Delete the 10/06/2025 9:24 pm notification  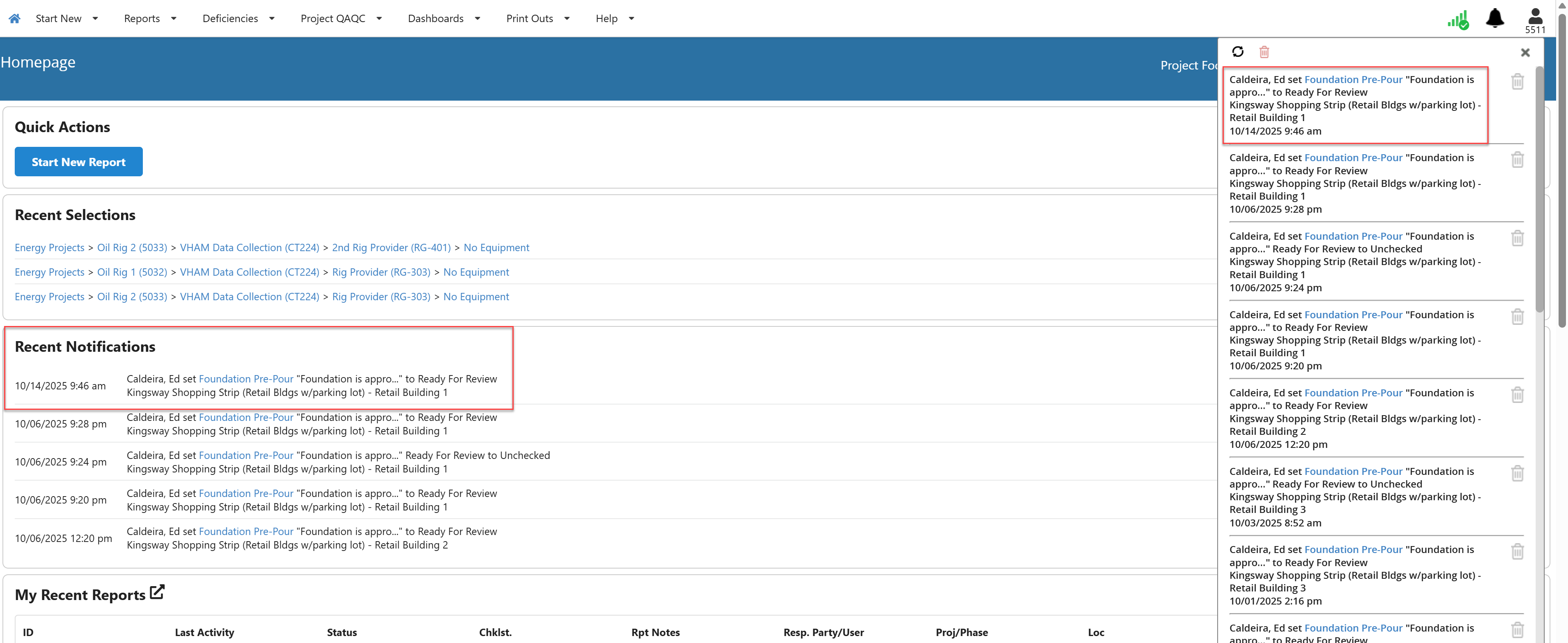[x=1518, y=238]
